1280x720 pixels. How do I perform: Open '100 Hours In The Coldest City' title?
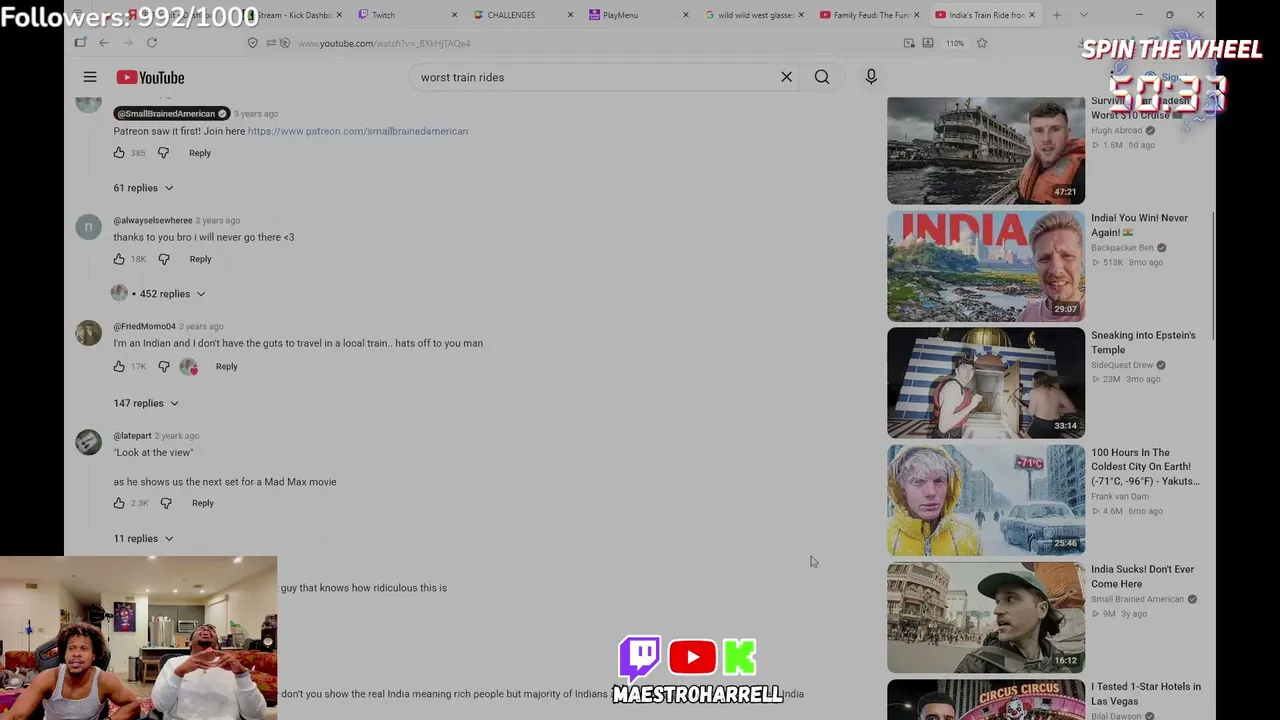pos(1145,467)
